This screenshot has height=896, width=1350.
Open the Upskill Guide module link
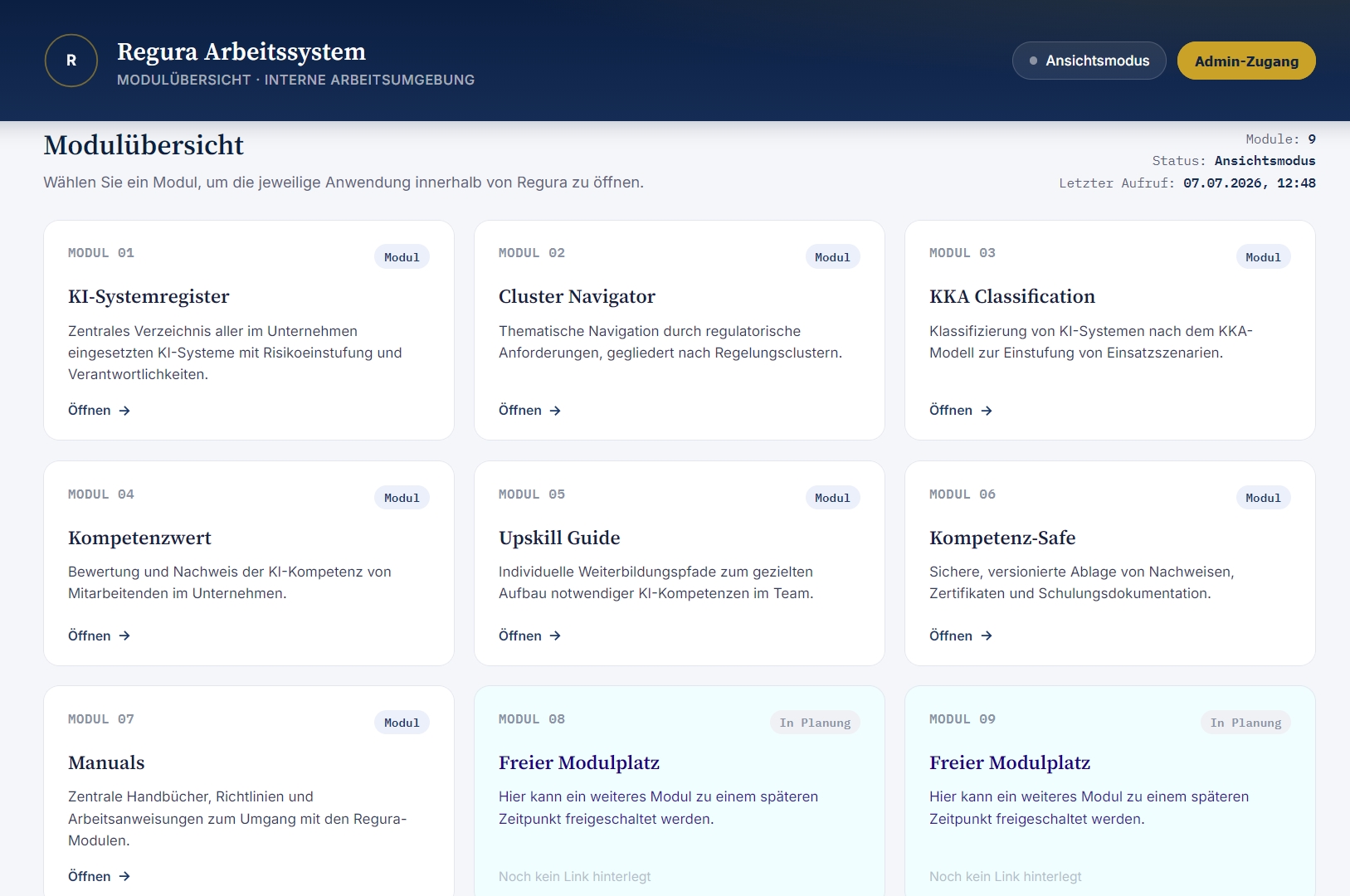(530, 635)
